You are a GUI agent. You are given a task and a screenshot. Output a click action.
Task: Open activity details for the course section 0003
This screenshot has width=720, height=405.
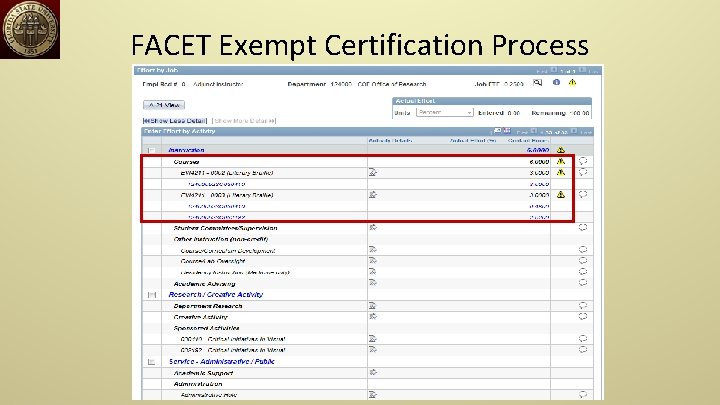pos(373,195)
